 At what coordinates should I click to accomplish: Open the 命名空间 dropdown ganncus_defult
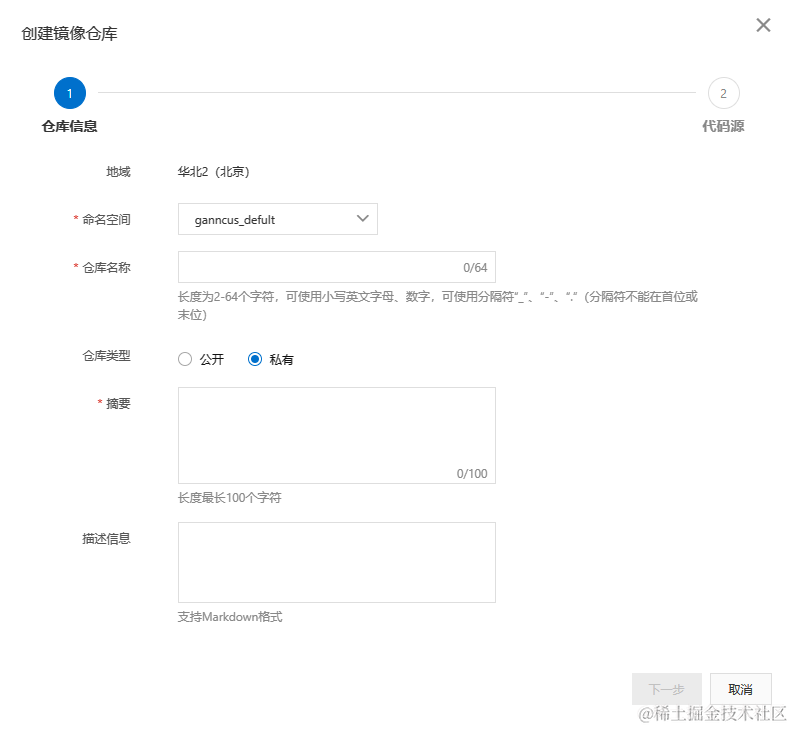278,219
